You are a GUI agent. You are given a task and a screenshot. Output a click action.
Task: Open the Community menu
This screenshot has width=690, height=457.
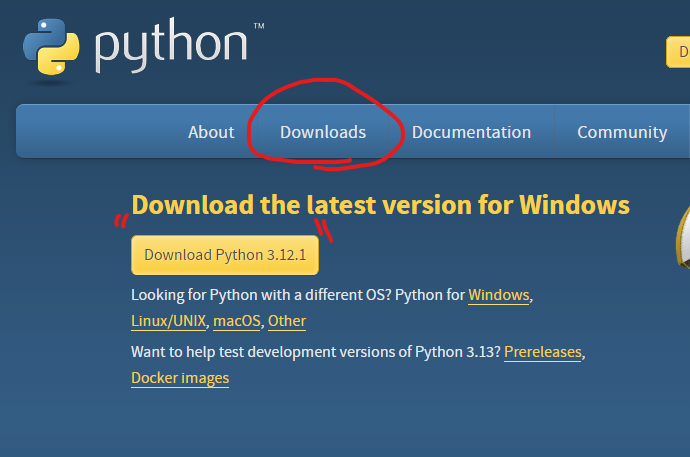(622, 132)
